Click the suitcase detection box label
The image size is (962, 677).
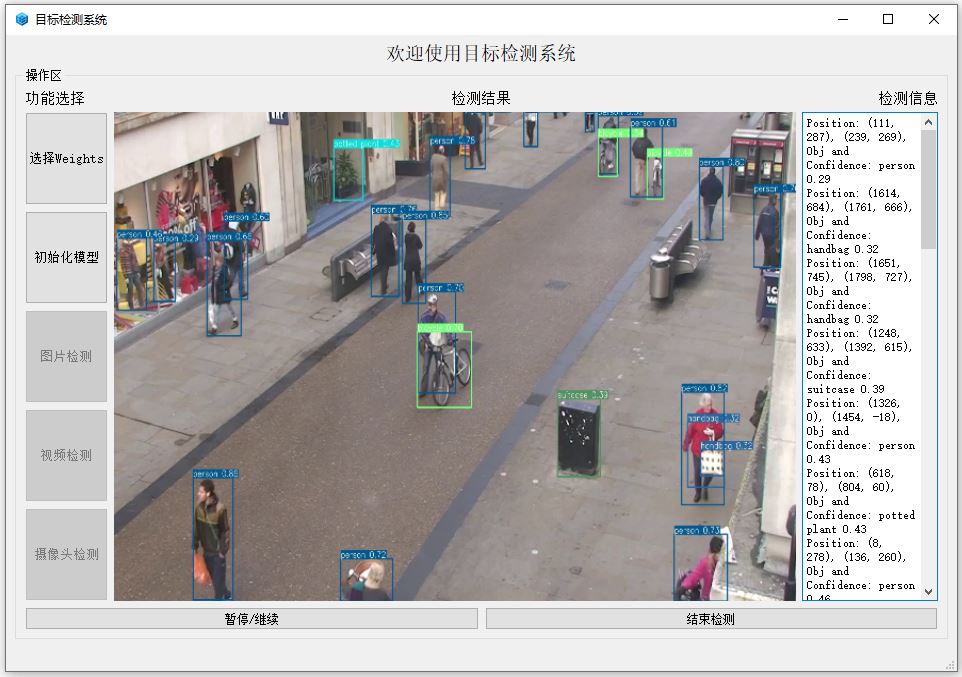[x=582, y=395]
